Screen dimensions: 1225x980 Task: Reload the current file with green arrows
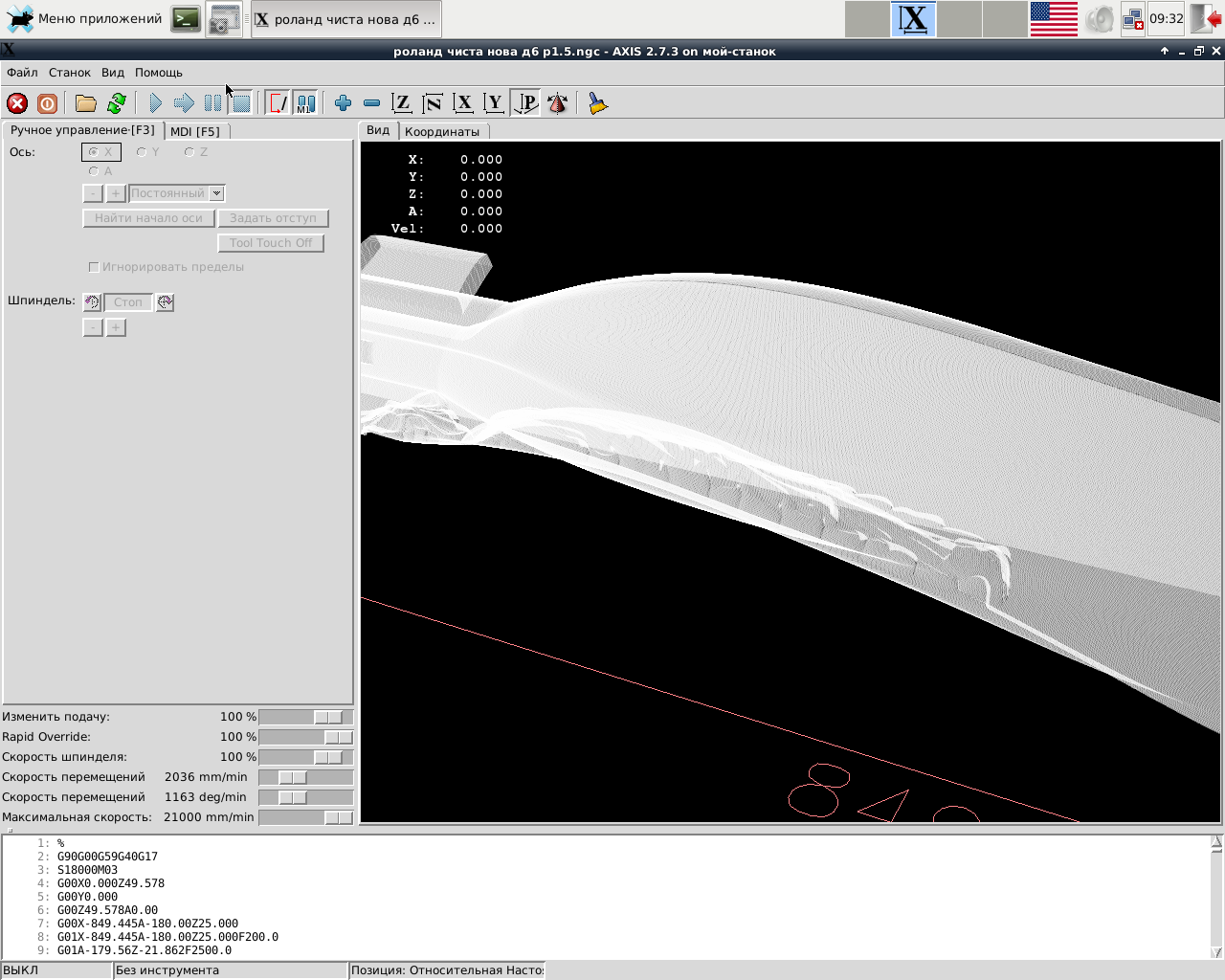click(117, 103)
